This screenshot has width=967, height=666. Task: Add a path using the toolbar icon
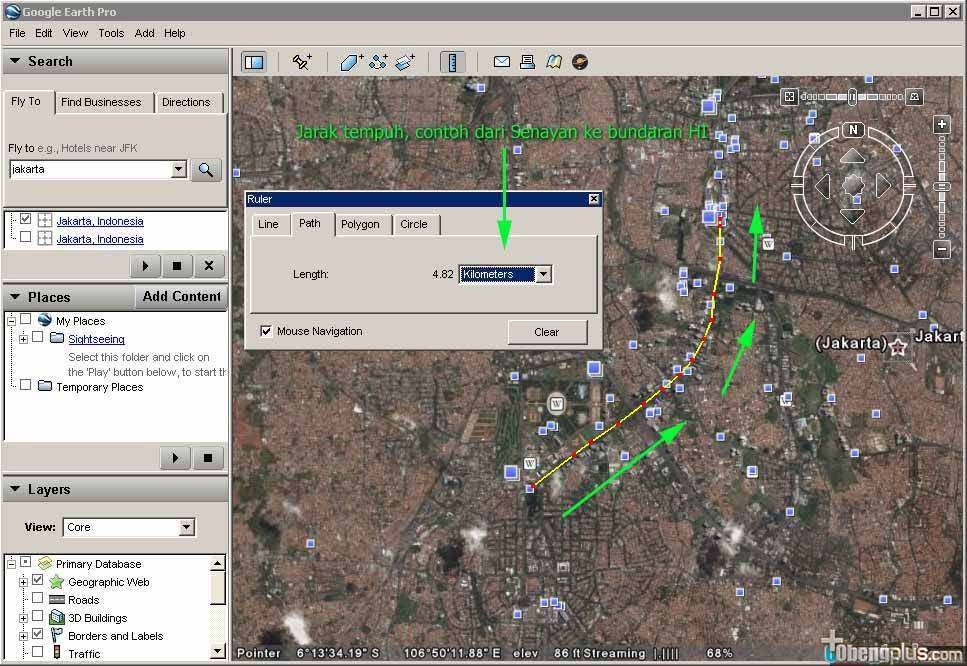(x=378, y=62)
